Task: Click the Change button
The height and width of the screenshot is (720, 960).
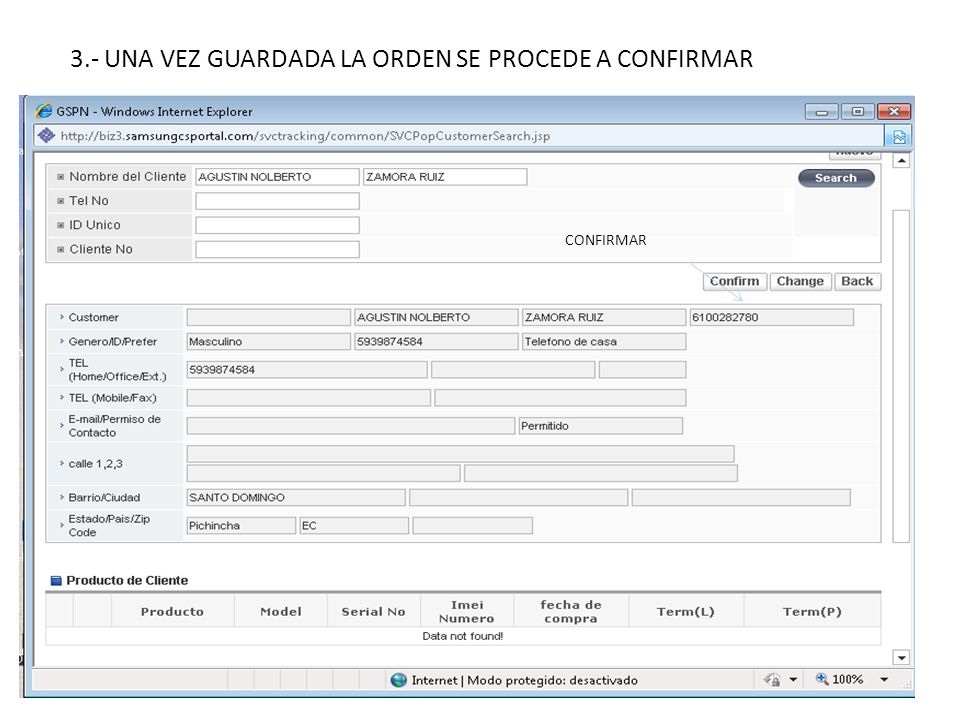Action: [800, 281]
